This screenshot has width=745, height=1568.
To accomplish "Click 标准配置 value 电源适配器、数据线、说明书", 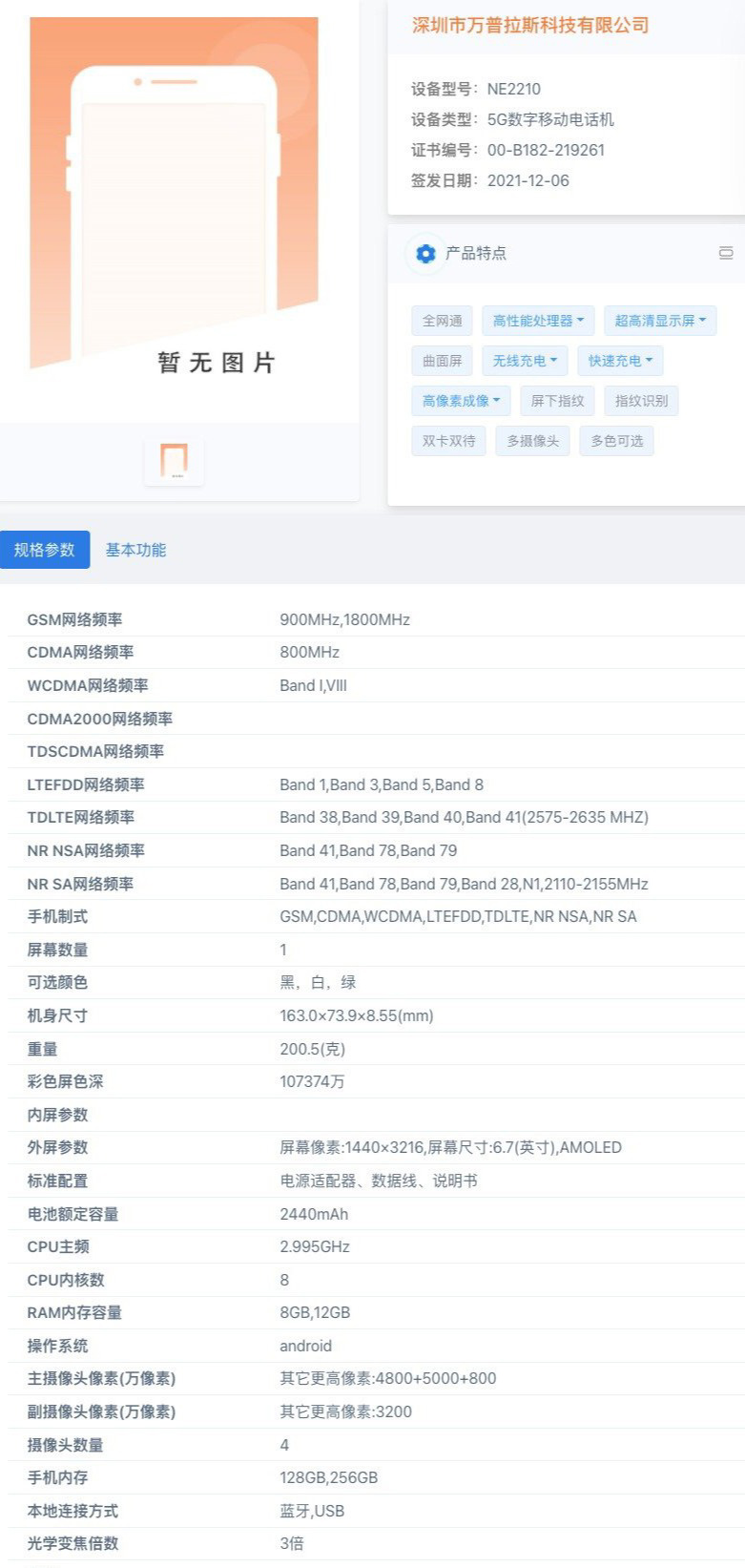I will pyautogui.click(x=379, y=1181).
